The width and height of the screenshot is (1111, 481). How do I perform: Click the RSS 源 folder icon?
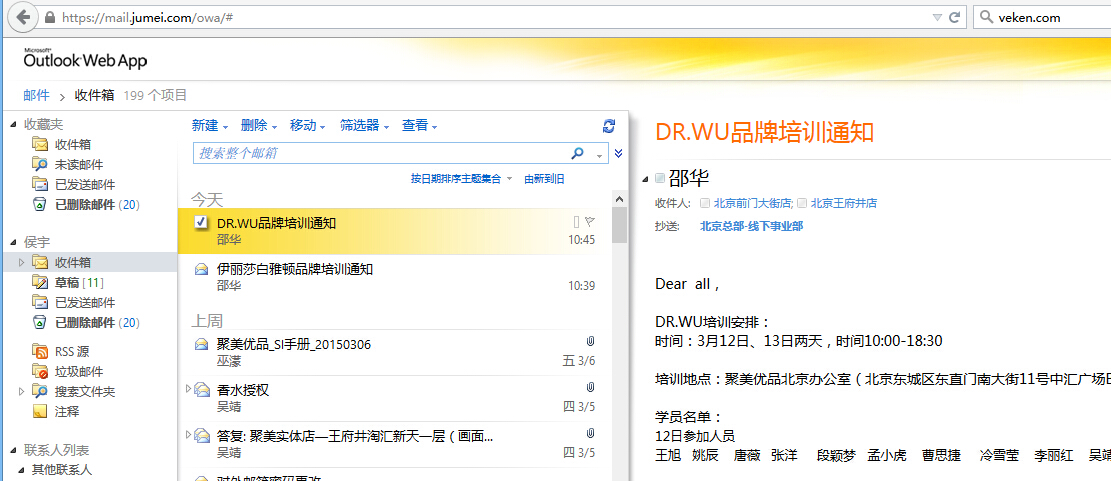pos(40,351)
